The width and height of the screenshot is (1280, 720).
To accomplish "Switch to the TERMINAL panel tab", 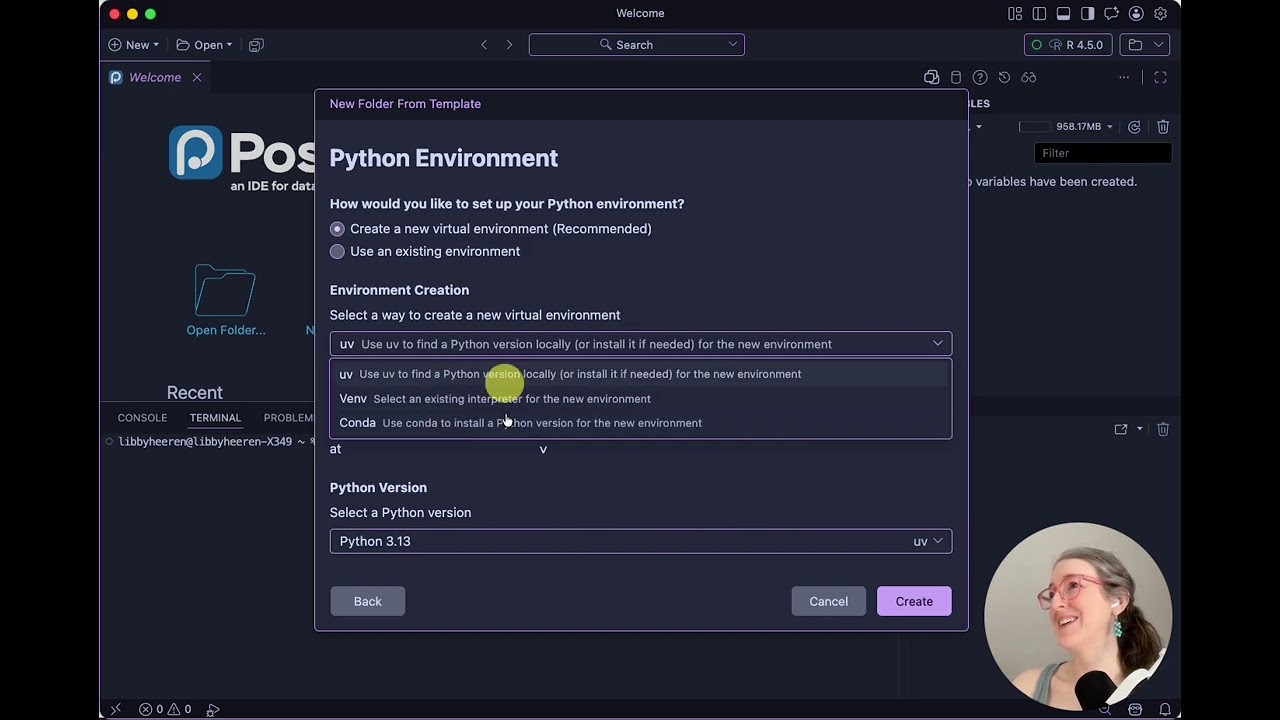I will (215, 418).
